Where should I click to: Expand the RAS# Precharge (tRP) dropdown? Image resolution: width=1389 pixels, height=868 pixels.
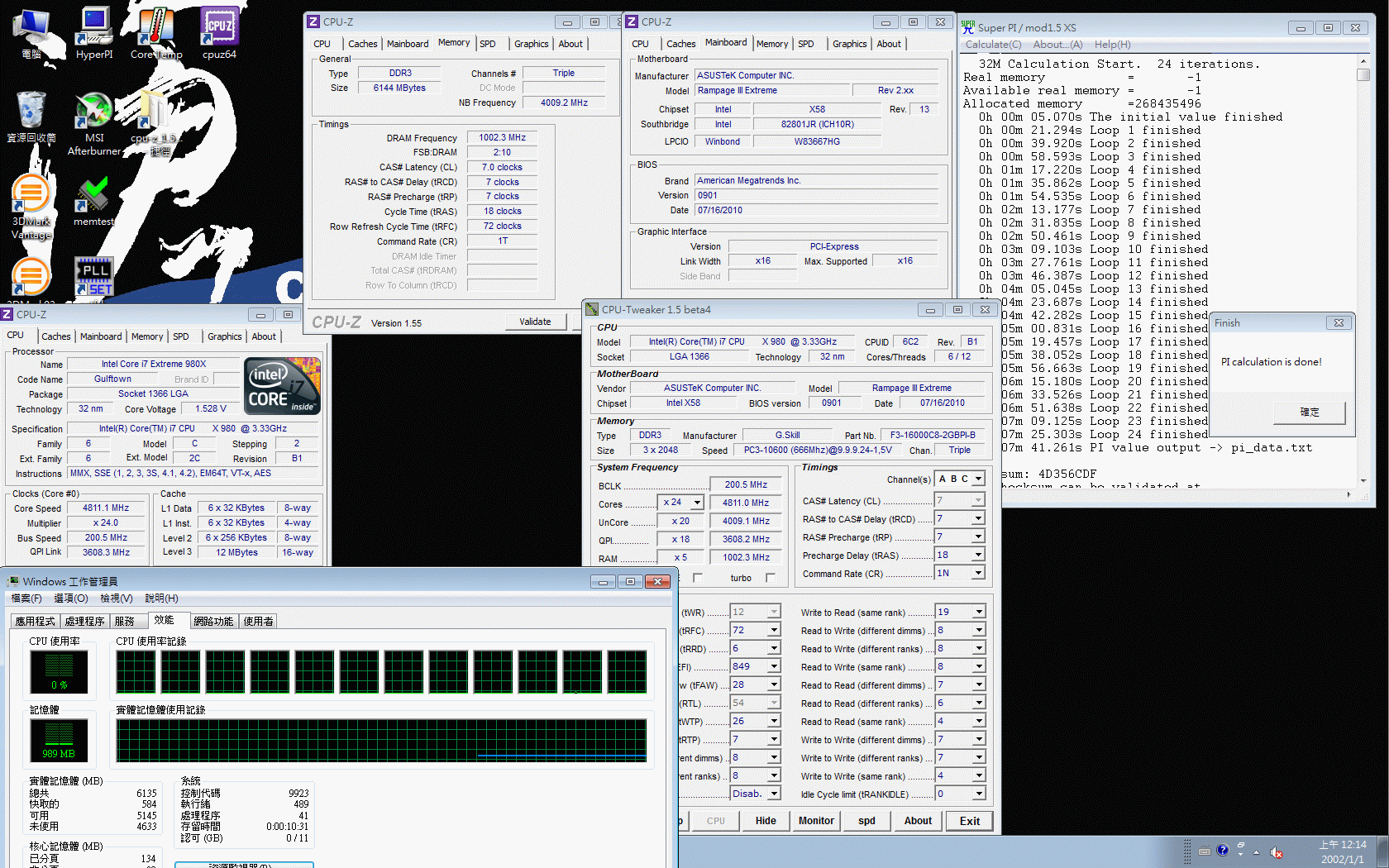click(x=978, y=537)
